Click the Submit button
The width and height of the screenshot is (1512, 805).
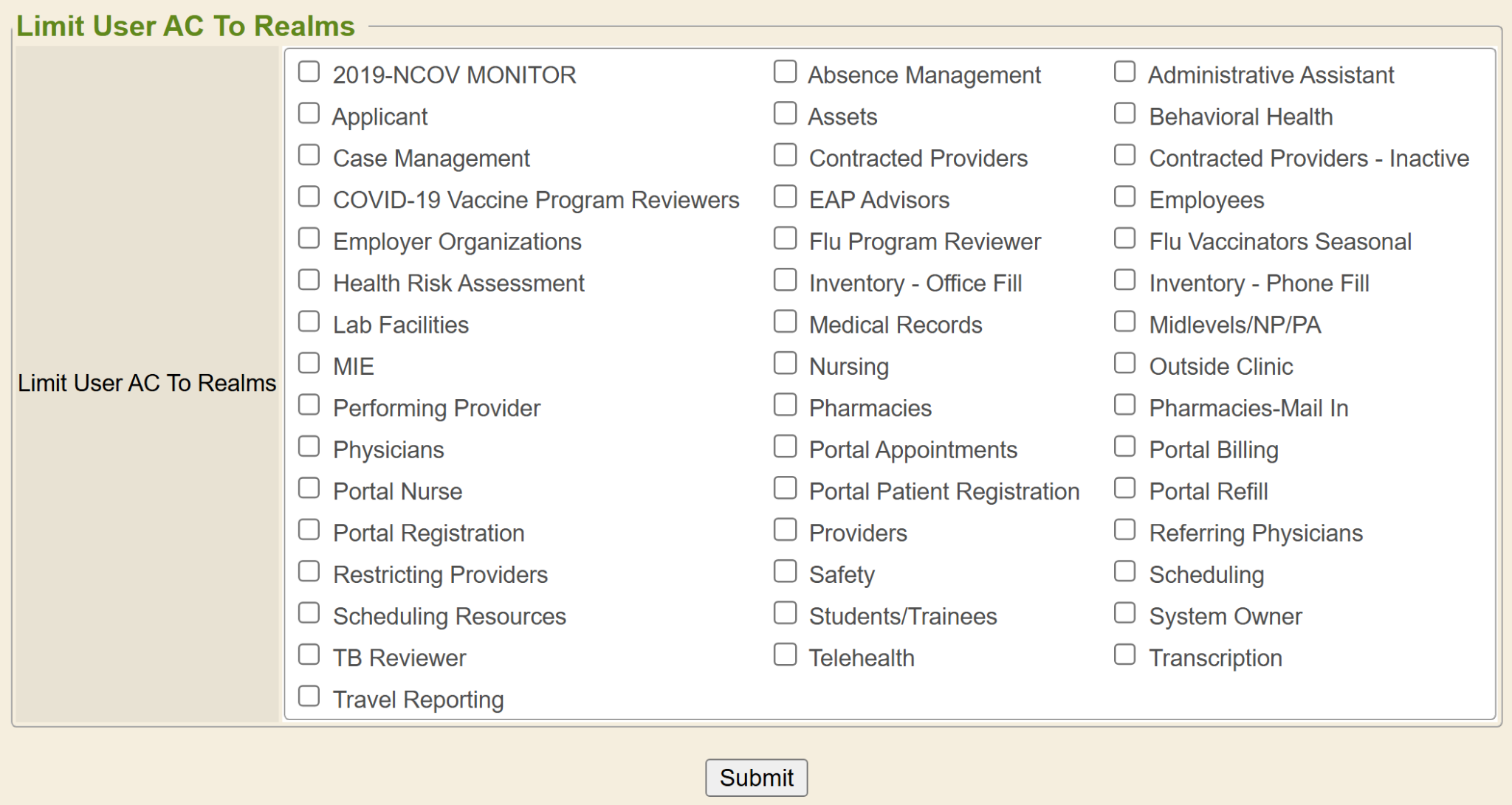point(756,778)
